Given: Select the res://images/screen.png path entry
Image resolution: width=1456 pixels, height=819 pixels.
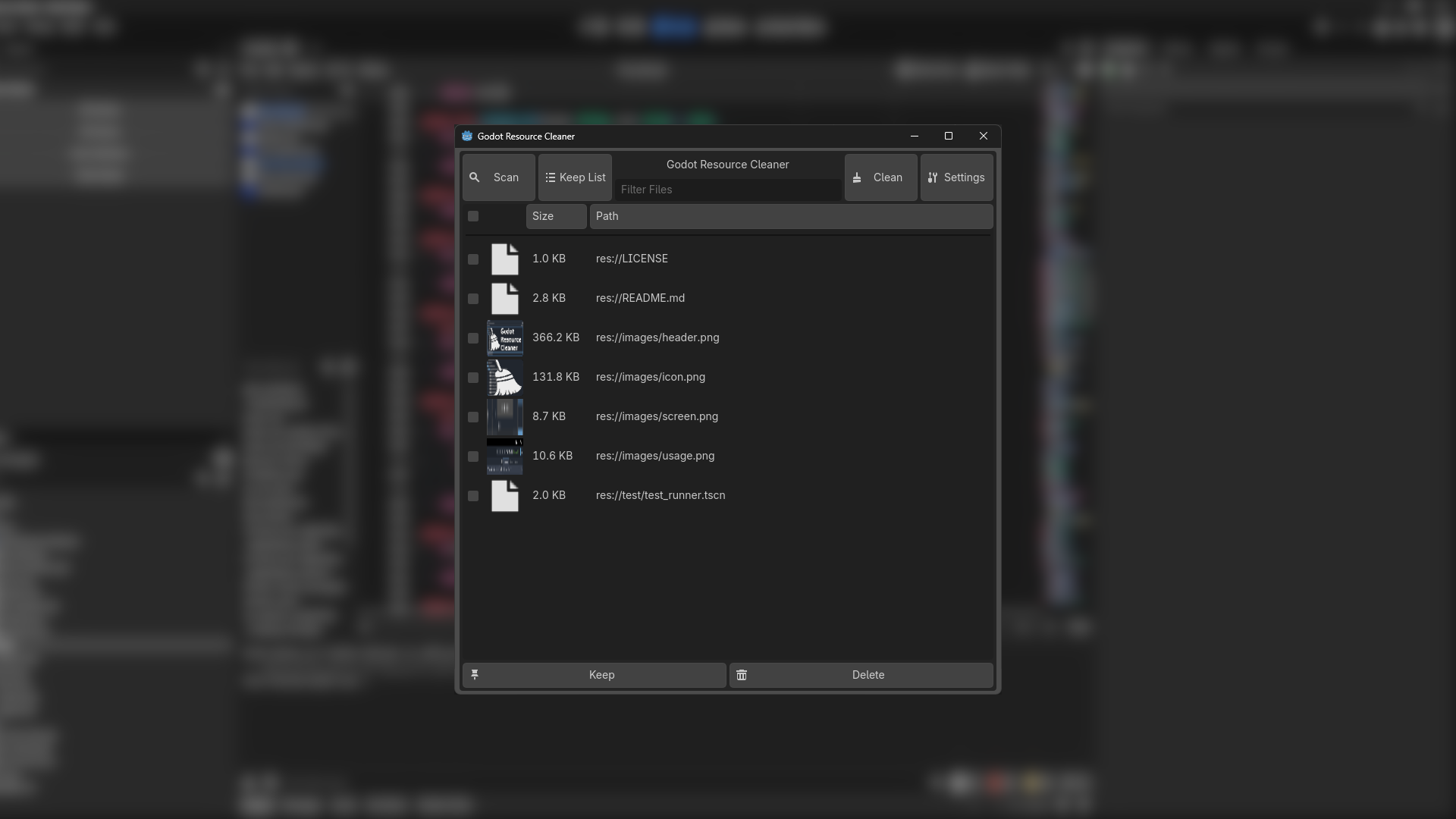Looking at the screenshot, I should pos(657,416).
